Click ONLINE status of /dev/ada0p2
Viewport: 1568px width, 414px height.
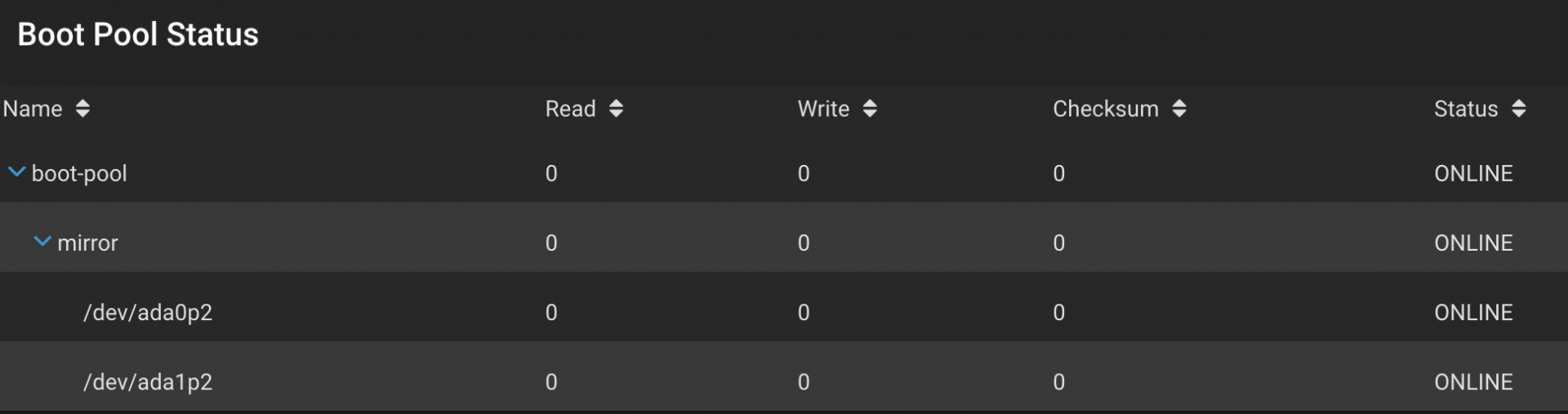[x=1473, y=312]
